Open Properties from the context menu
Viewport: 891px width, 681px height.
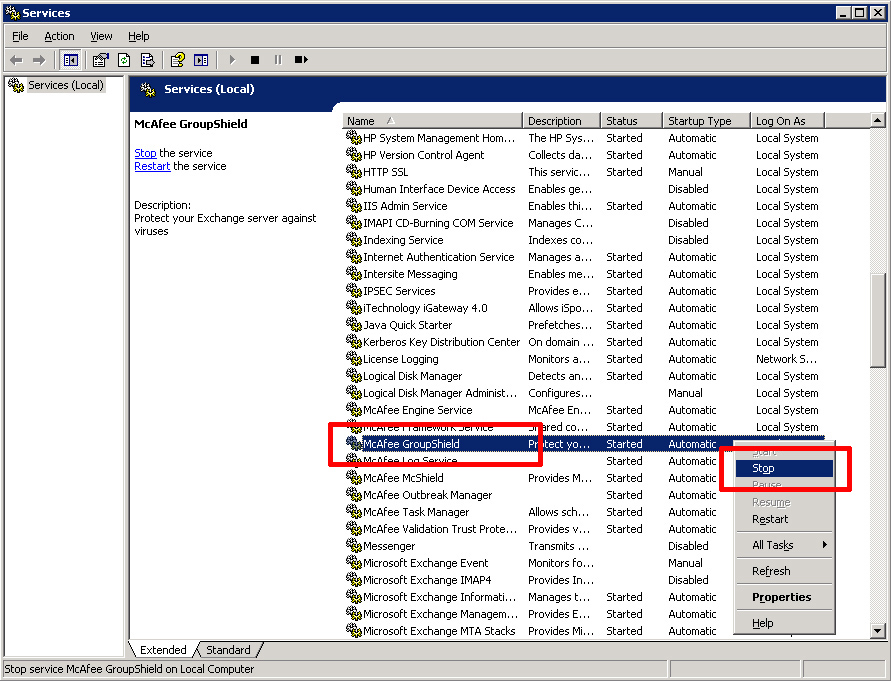pos(784,597)
